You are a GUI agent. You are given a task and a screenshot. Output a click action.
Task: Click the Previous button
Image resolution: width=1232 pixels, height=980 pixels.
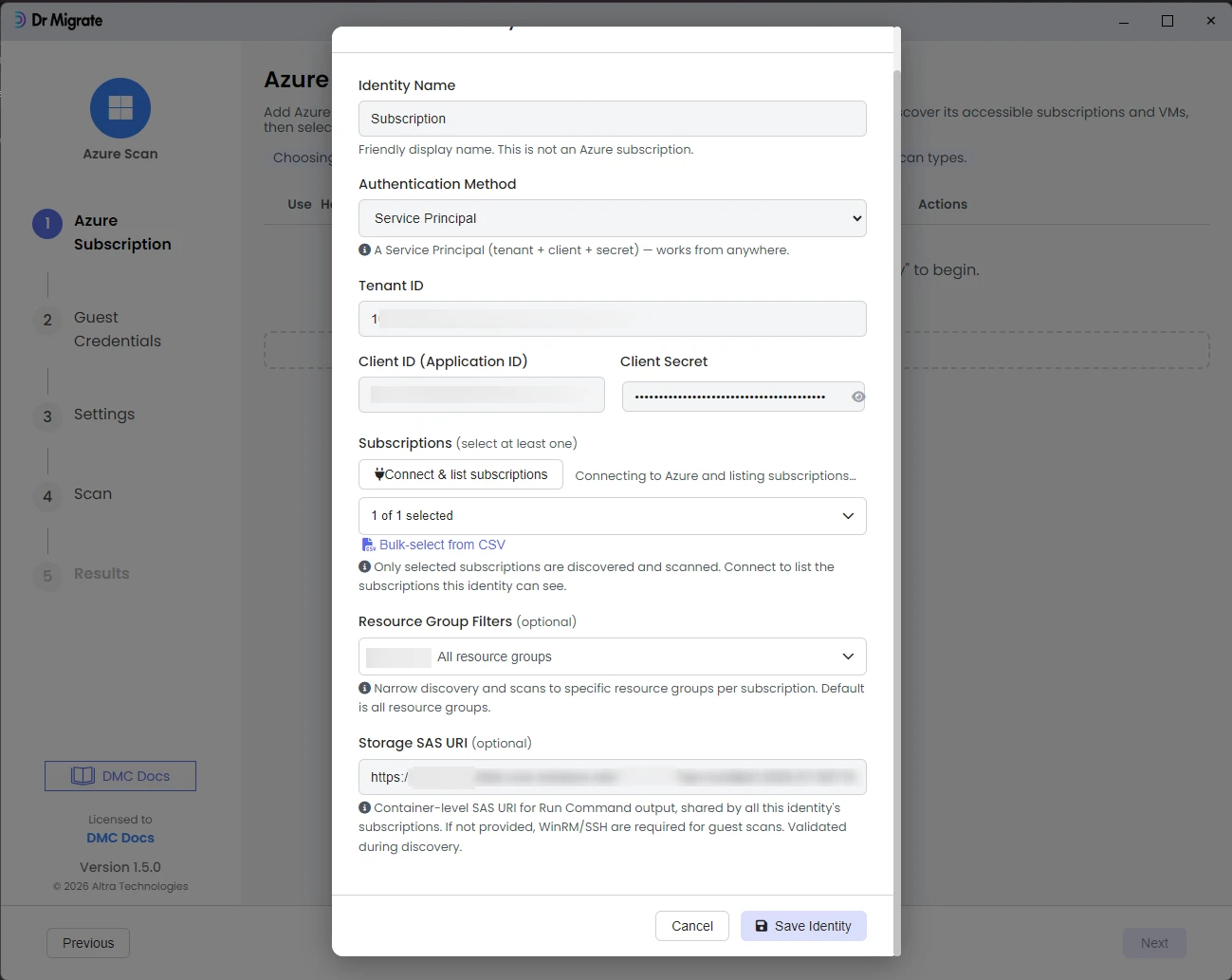[x=88, y=943]
